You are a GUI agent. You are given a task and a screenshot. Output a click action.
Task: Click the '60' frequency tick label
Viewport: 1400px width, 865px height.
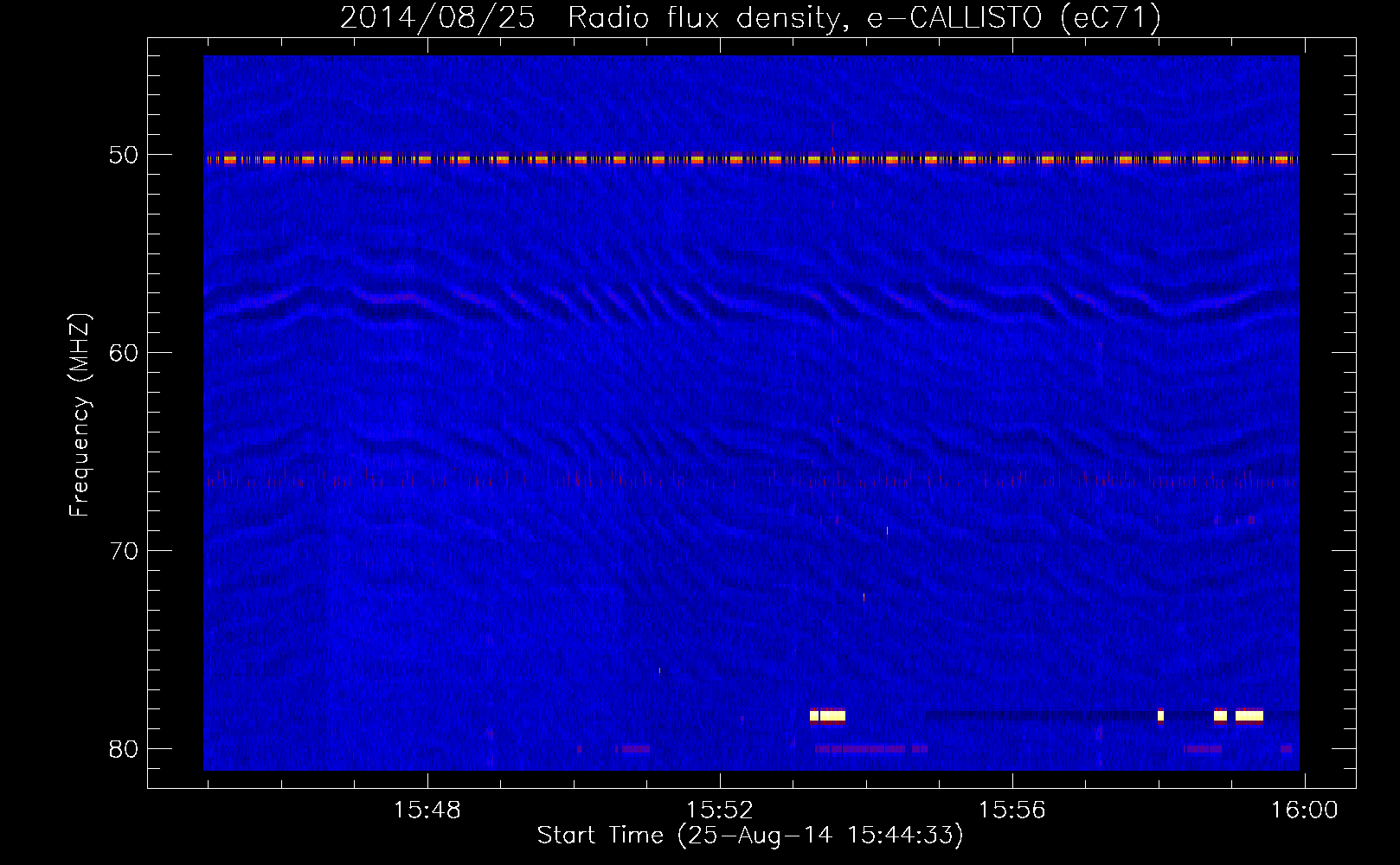coord(124,353)
